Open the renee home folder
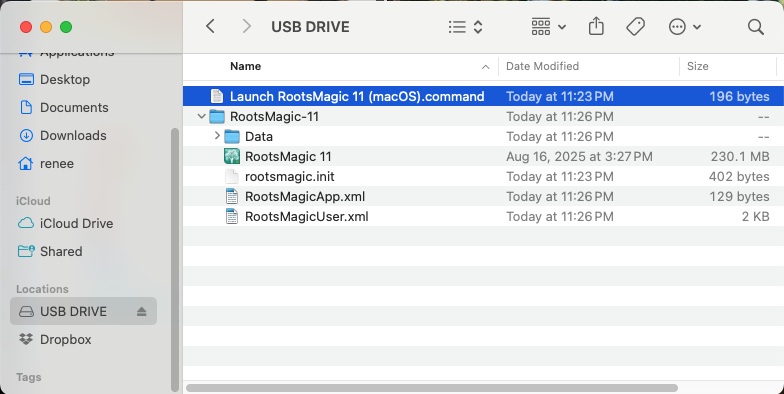The image size is (784, 394). 56,164
